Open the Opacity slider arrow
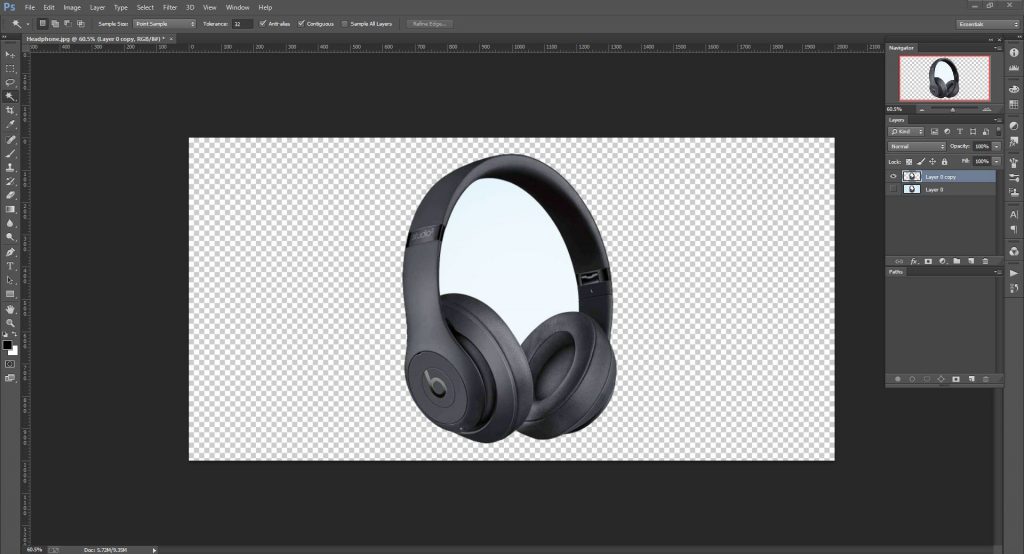Image resolution: width=1024 pixels, height=554 pixels. [x=997, y=146]
